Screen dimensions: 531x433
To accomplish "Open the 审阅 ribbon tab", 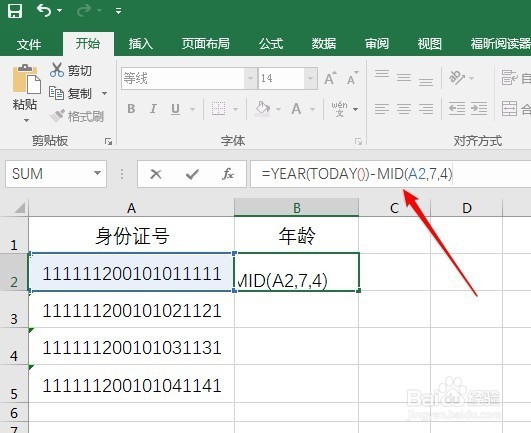I will 377,43.
